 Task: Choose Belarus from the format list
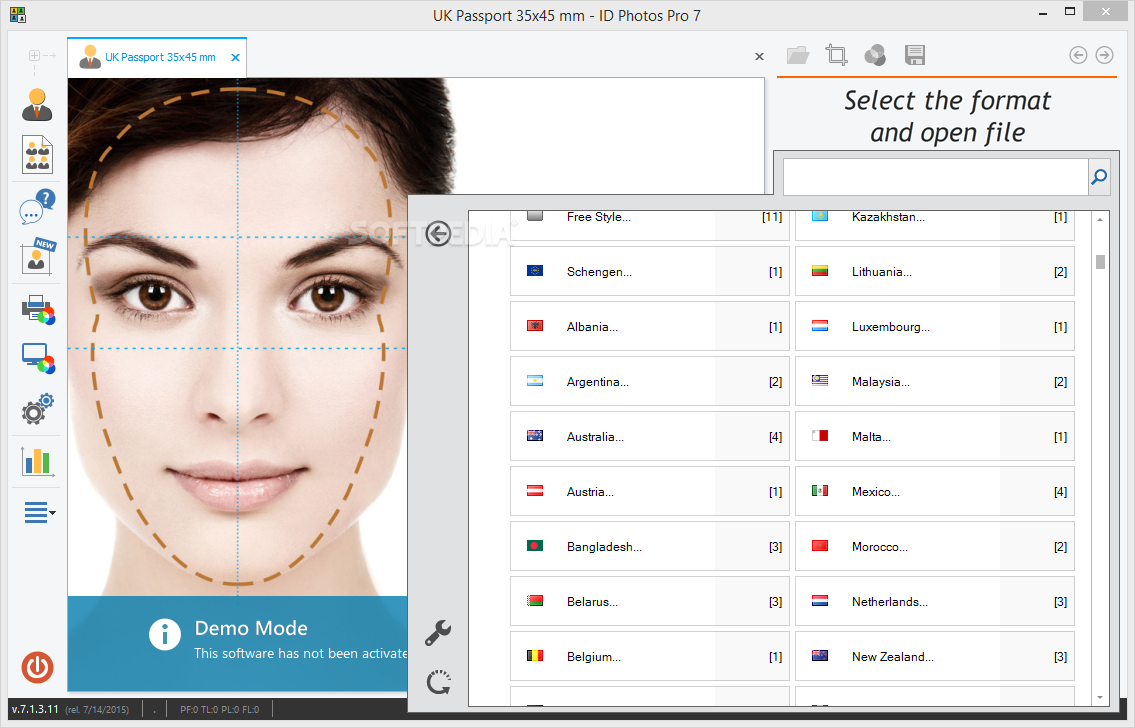point(649,601)
